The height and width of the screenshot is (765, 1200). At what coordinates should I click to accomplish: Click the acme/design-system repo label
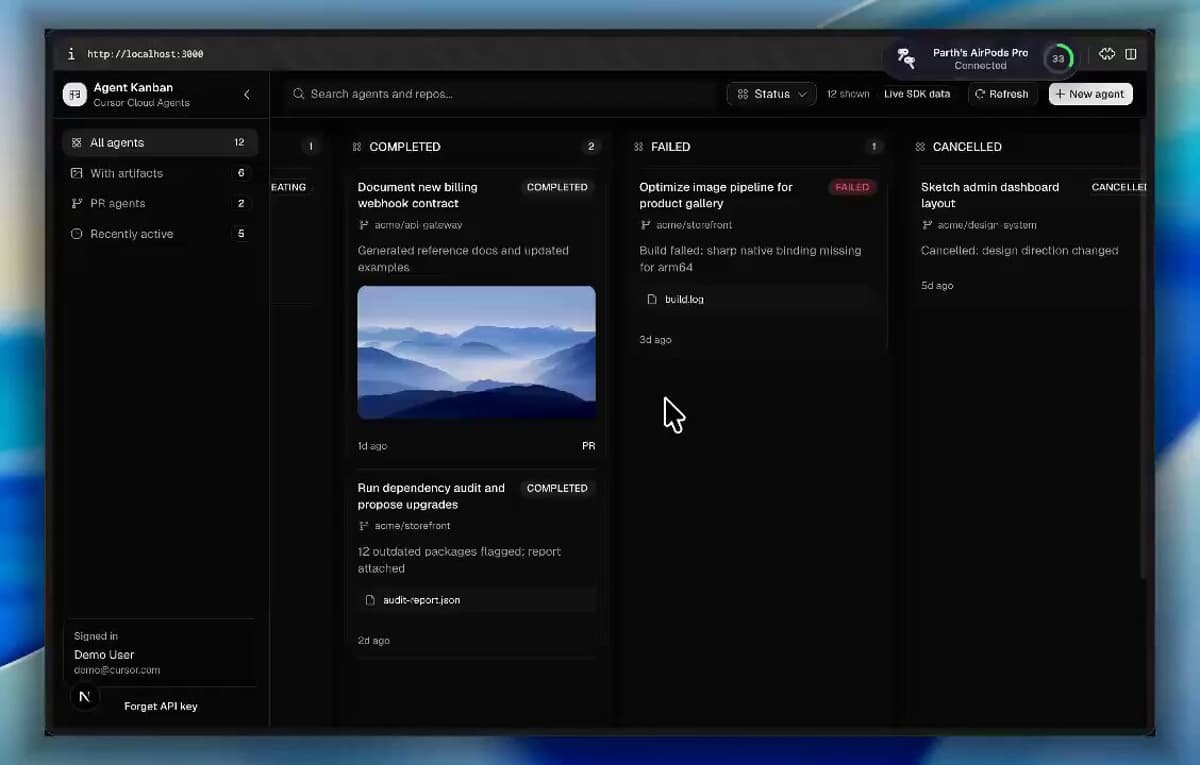pos(987,225)
